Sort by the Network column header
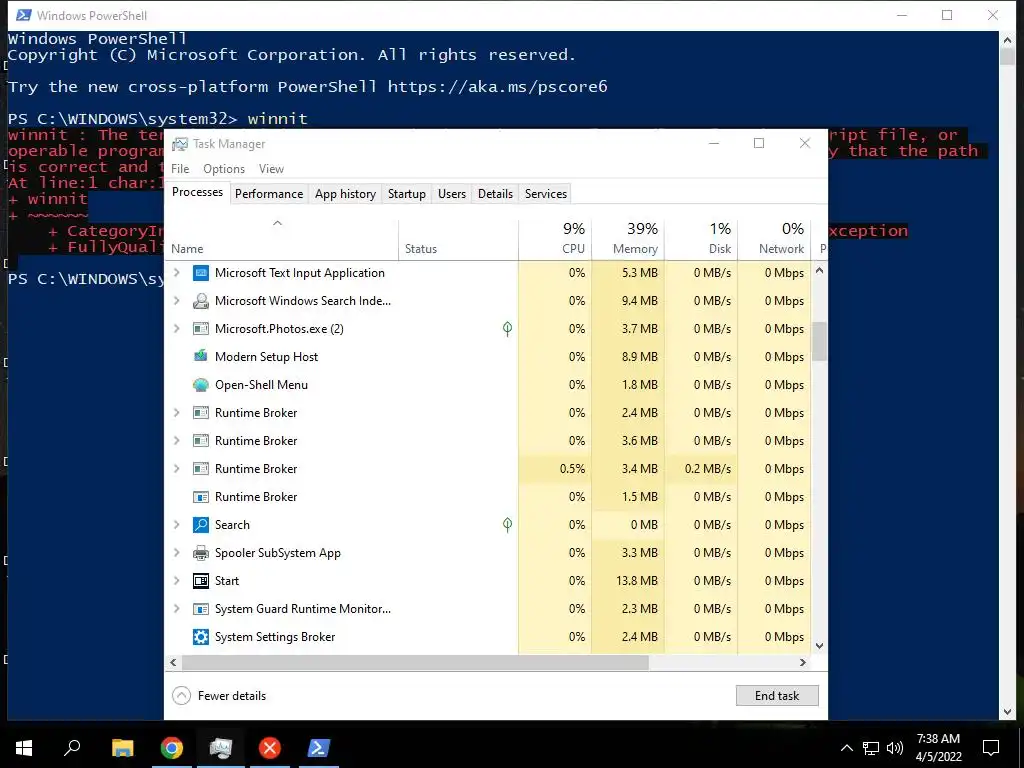1024x768 pixels. [774, 240]
